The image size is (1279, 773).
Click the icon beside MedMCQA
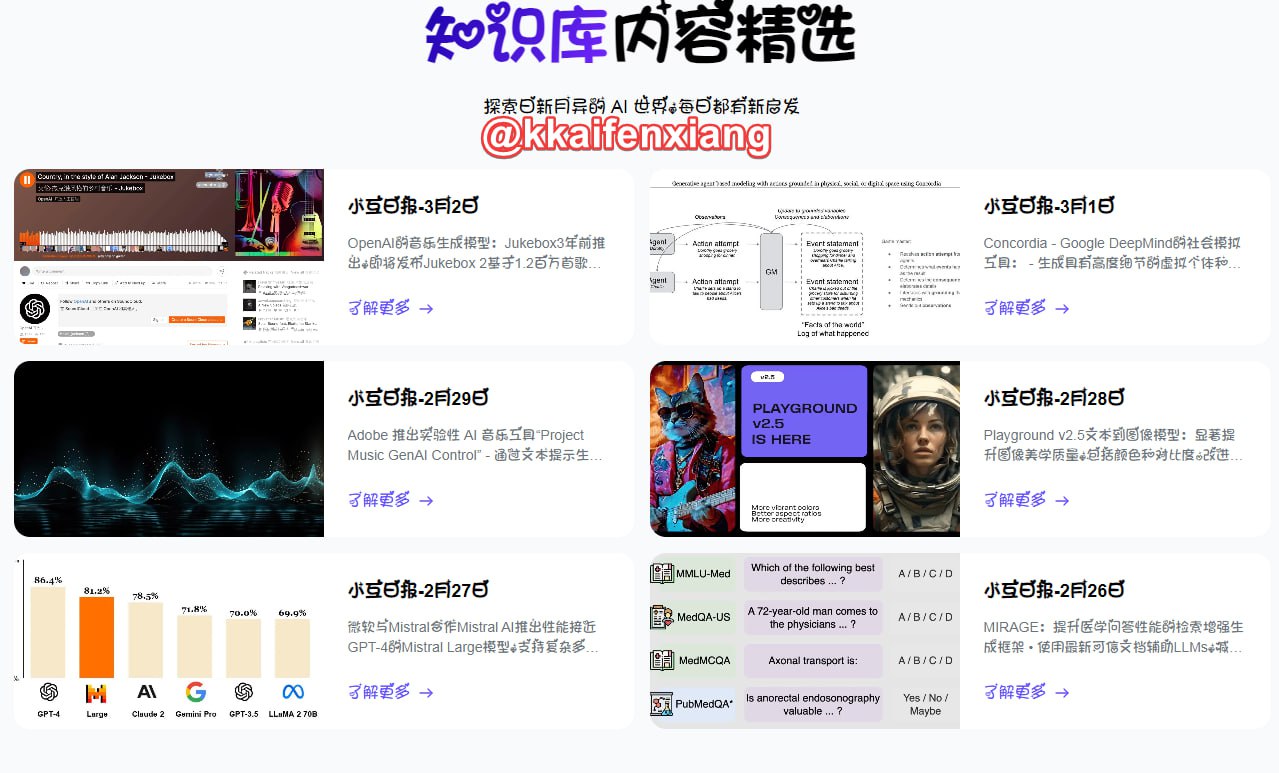coord(662,660)
